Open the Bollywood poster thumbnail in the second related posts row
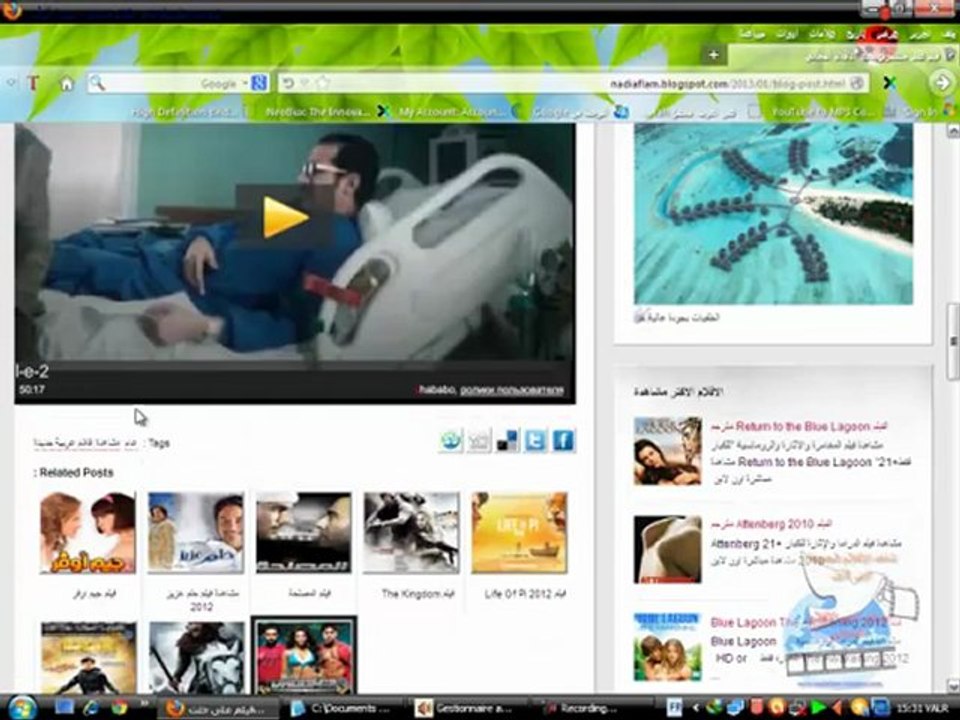This screenshot has width=960, height=720. (304, 655)
